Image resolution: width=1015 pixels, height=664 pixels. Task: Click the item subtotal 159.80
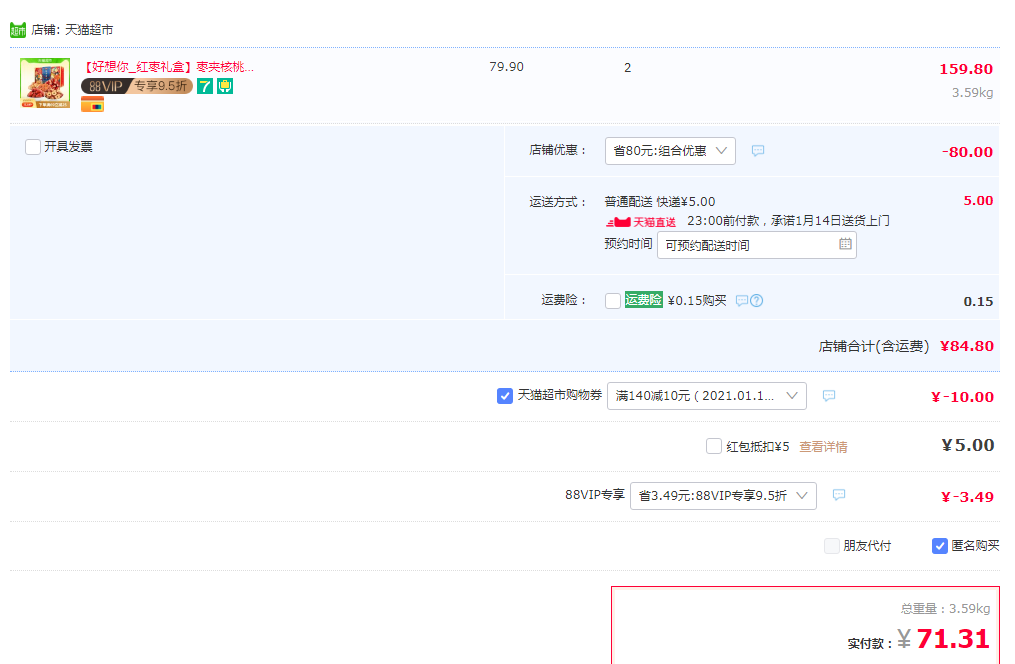(966, 69)
